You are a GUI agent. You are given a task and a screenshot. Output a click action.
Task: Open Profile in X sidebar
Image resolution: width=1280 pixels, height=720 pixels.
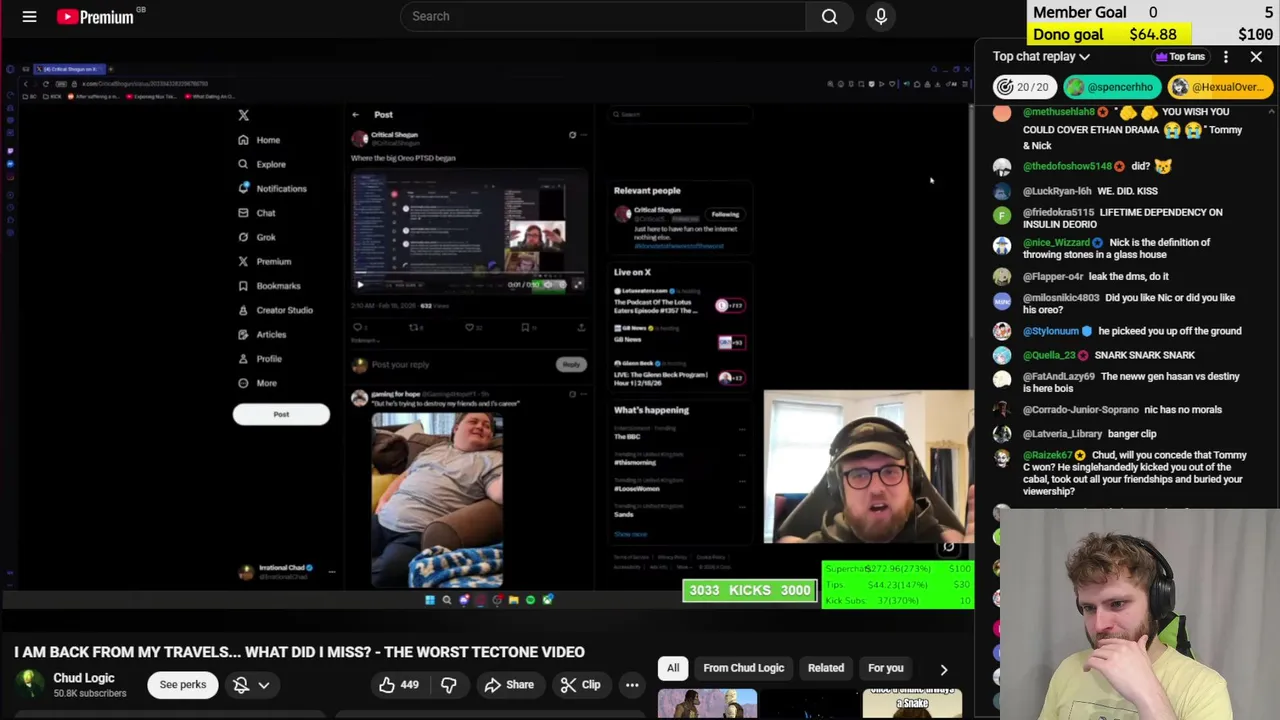point(260,359)
